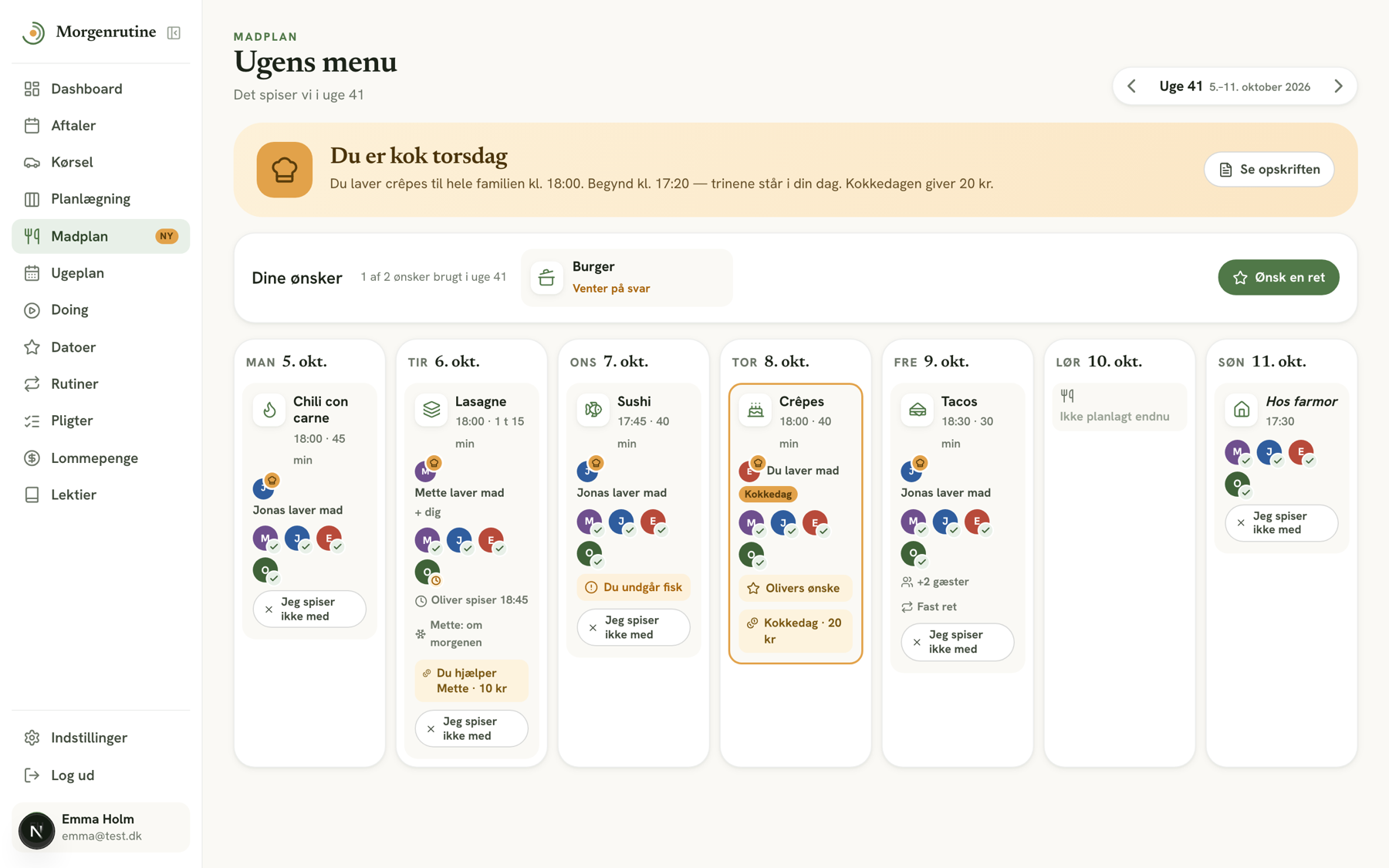1389x868 pixels.
Task: Toggle Jeg spiser ikke med for Monday
Action: tap(309, 609)
